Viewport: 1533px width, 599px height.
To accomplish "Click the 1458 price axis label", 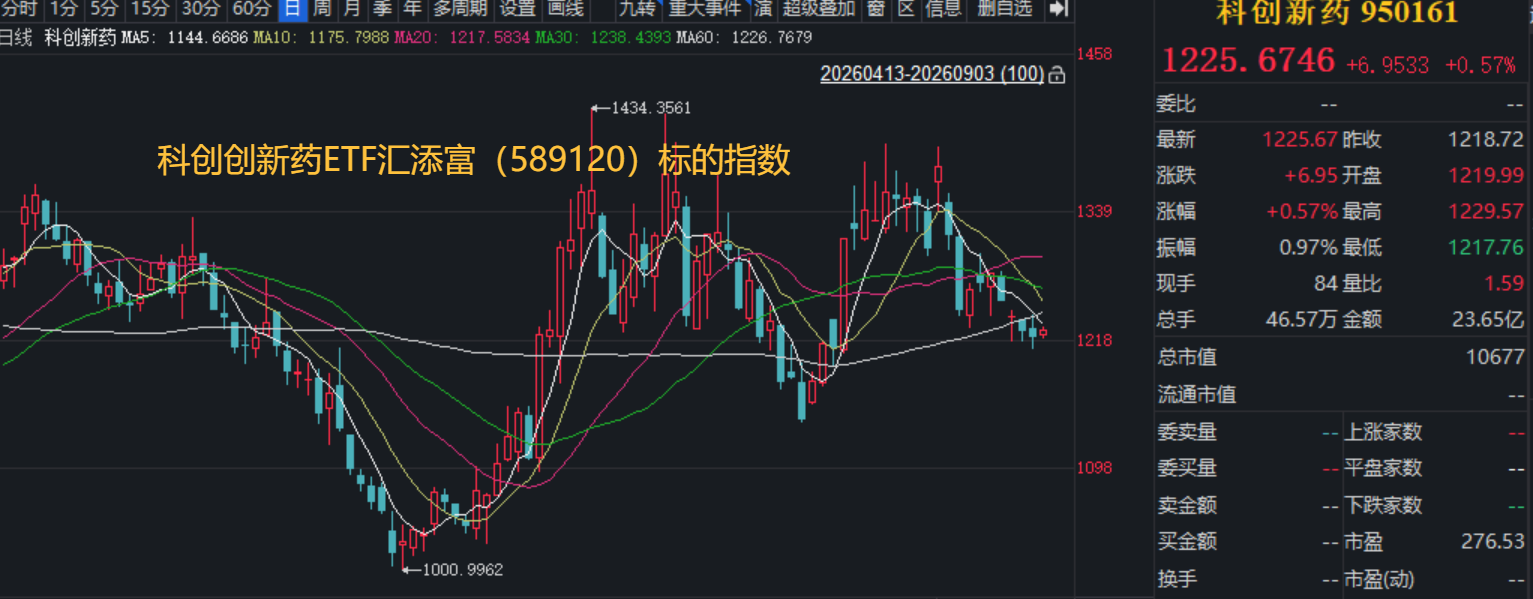I will [1095, 54].
